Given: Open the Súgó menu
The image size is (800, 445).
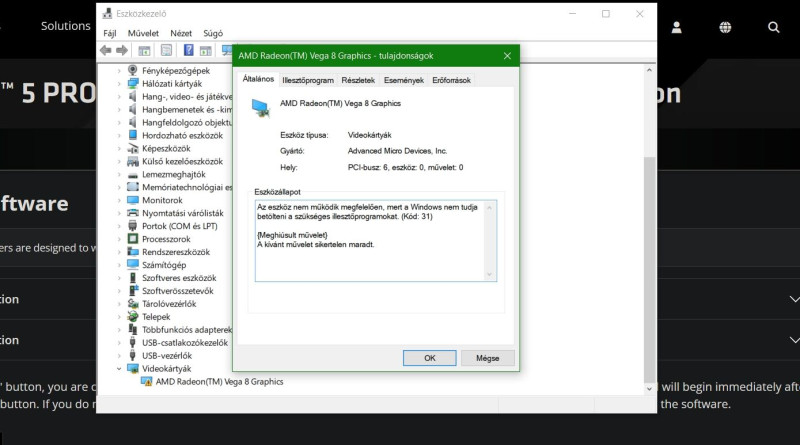Looking at the screenshot, I should click(213, 33).
